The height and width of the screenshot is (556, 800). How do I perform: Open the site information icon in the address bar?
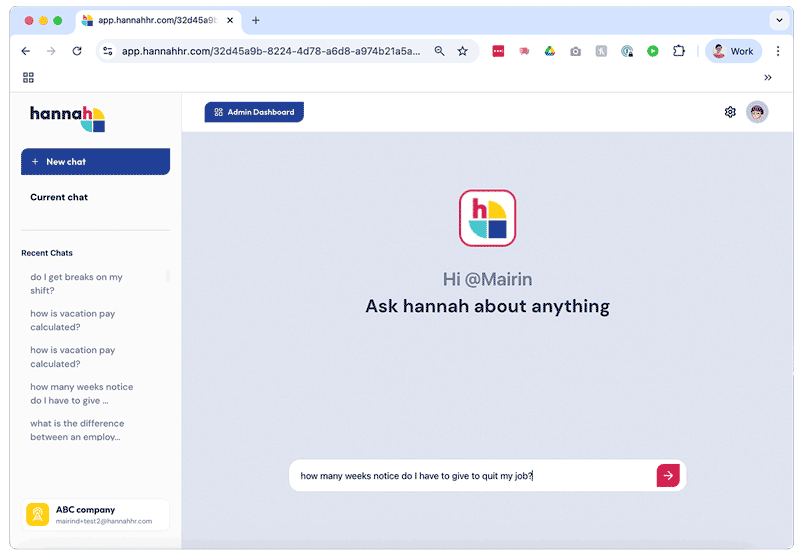(x=108, y=51)
